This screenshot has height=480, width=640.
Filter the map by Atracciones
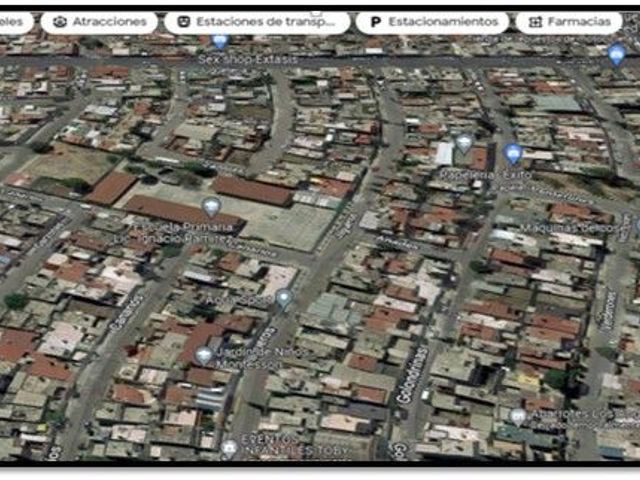[x=99, y=22]
